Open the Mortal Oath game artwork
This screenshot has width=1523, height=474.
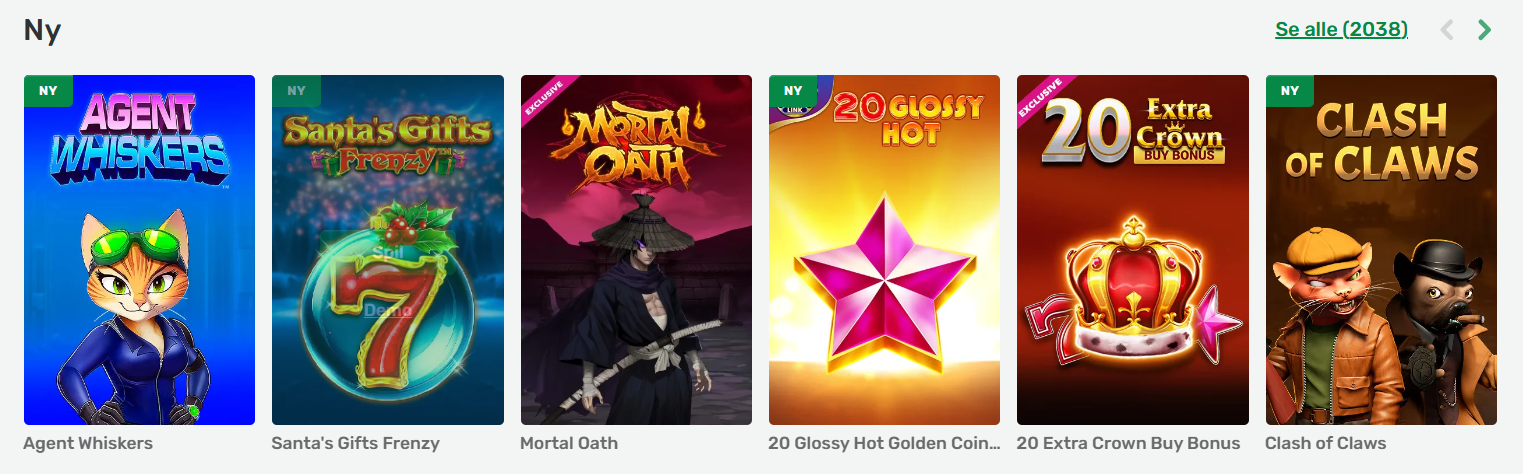tap(636, 250)
